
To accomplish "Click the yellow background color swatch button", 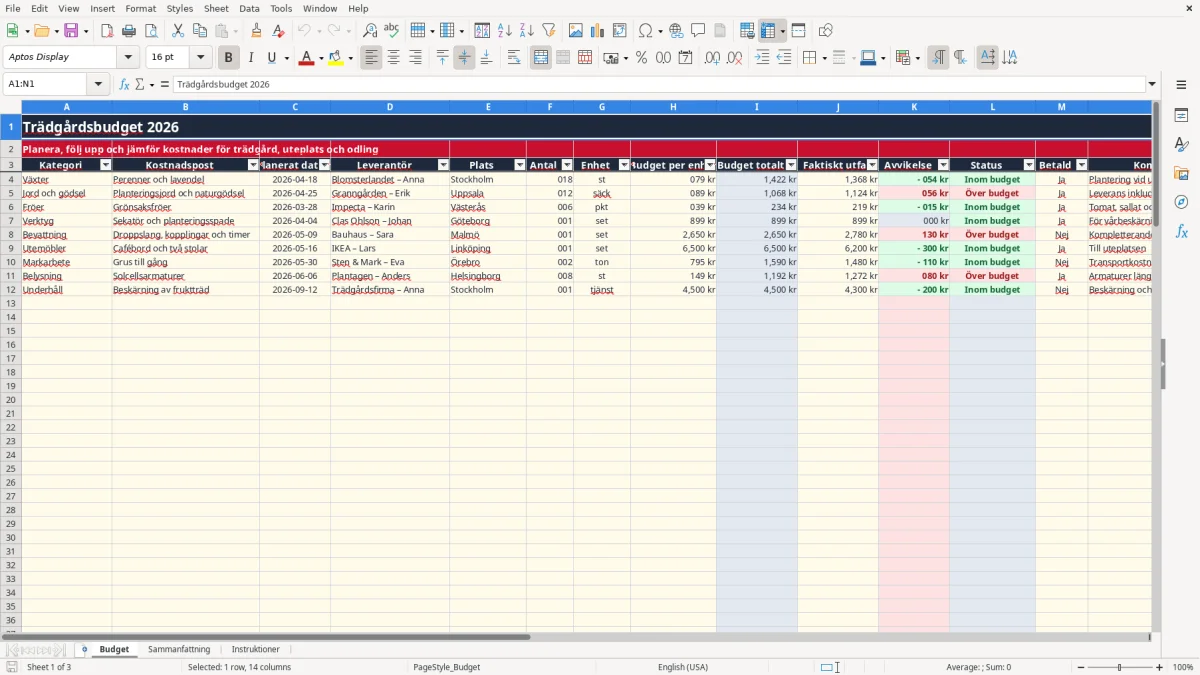I will (x=335, y=58).
